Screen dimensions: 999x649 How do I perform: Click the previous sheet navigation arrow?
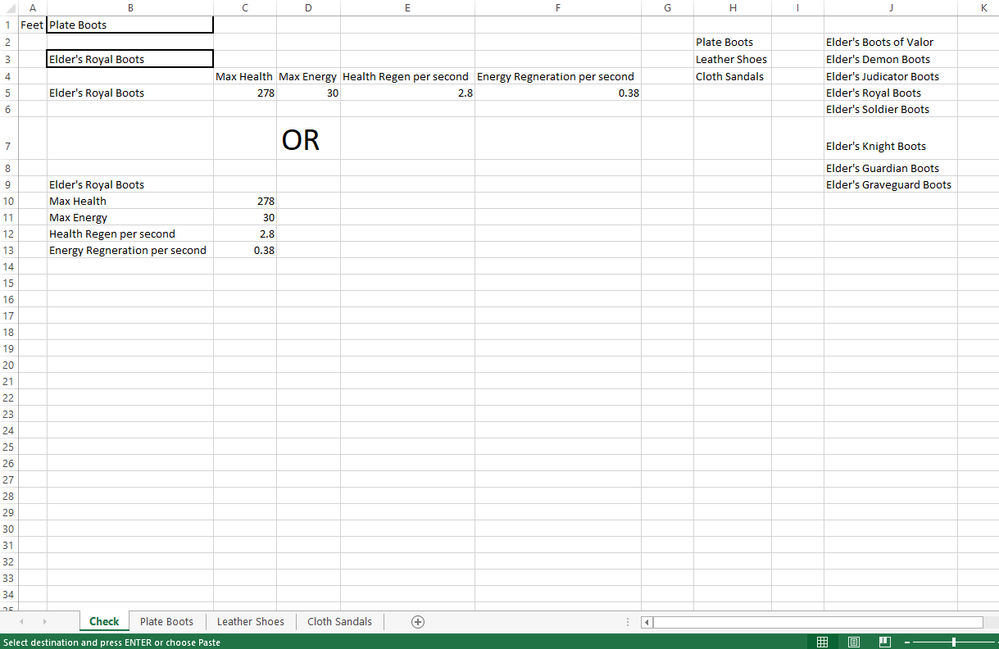(x=22, y=622)
